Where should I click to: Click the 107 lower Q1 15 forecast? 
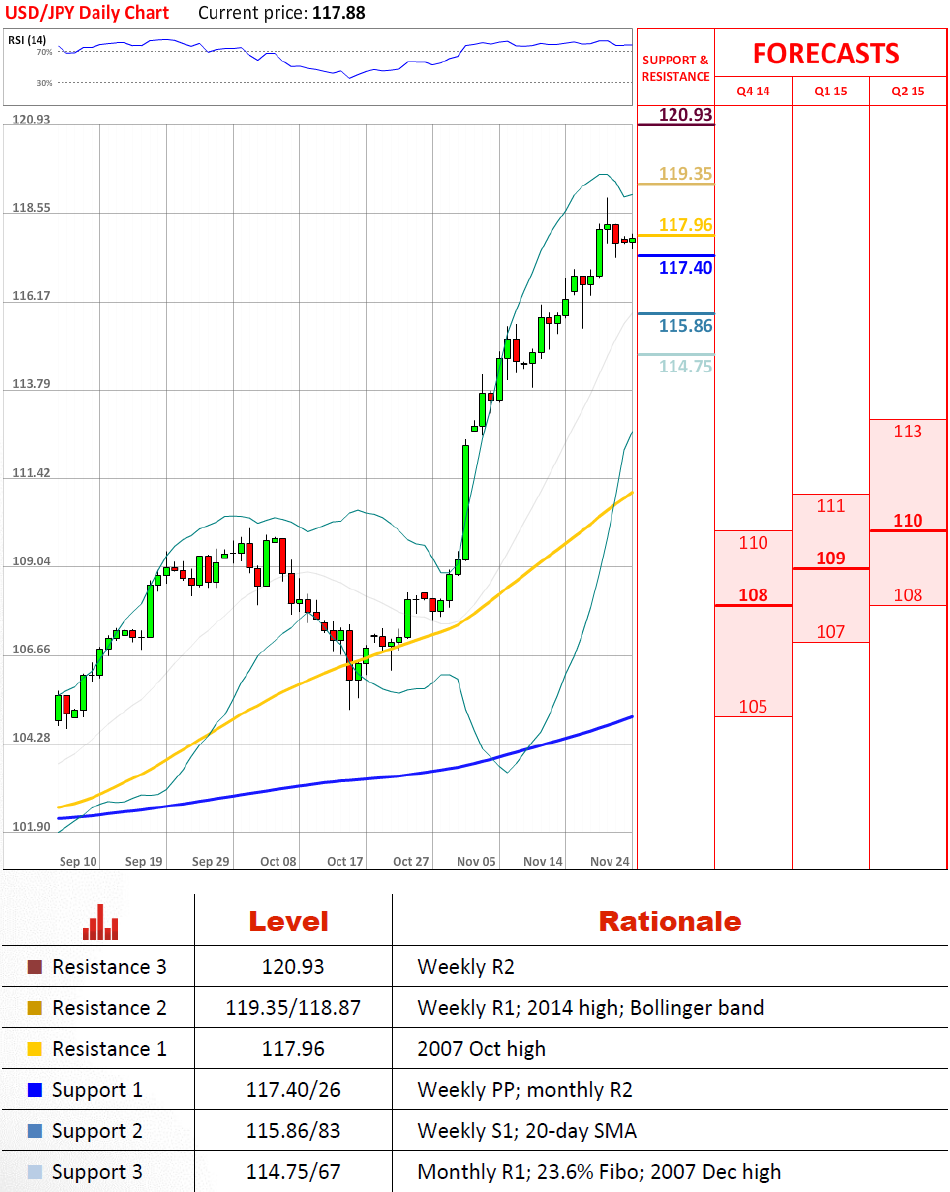831,632
